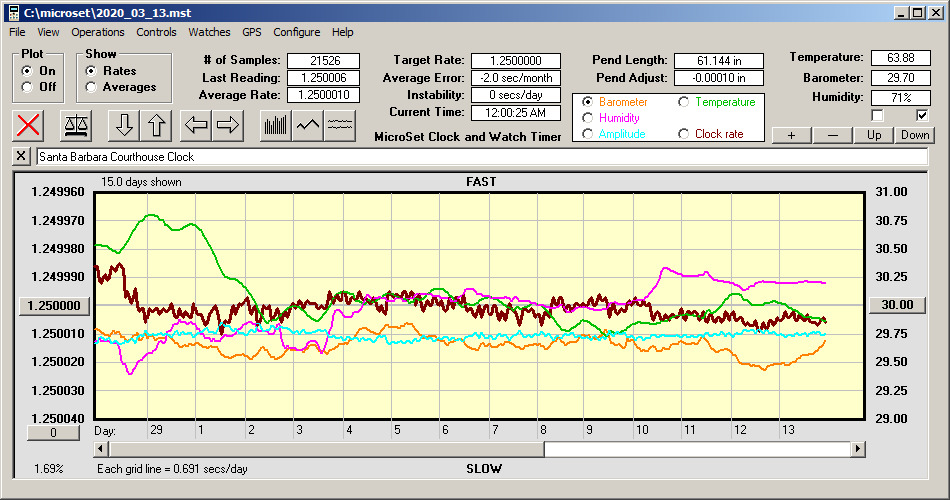This screenshot has width=950, height=500.
Task: Click the plus button
Action: (791, 135)
